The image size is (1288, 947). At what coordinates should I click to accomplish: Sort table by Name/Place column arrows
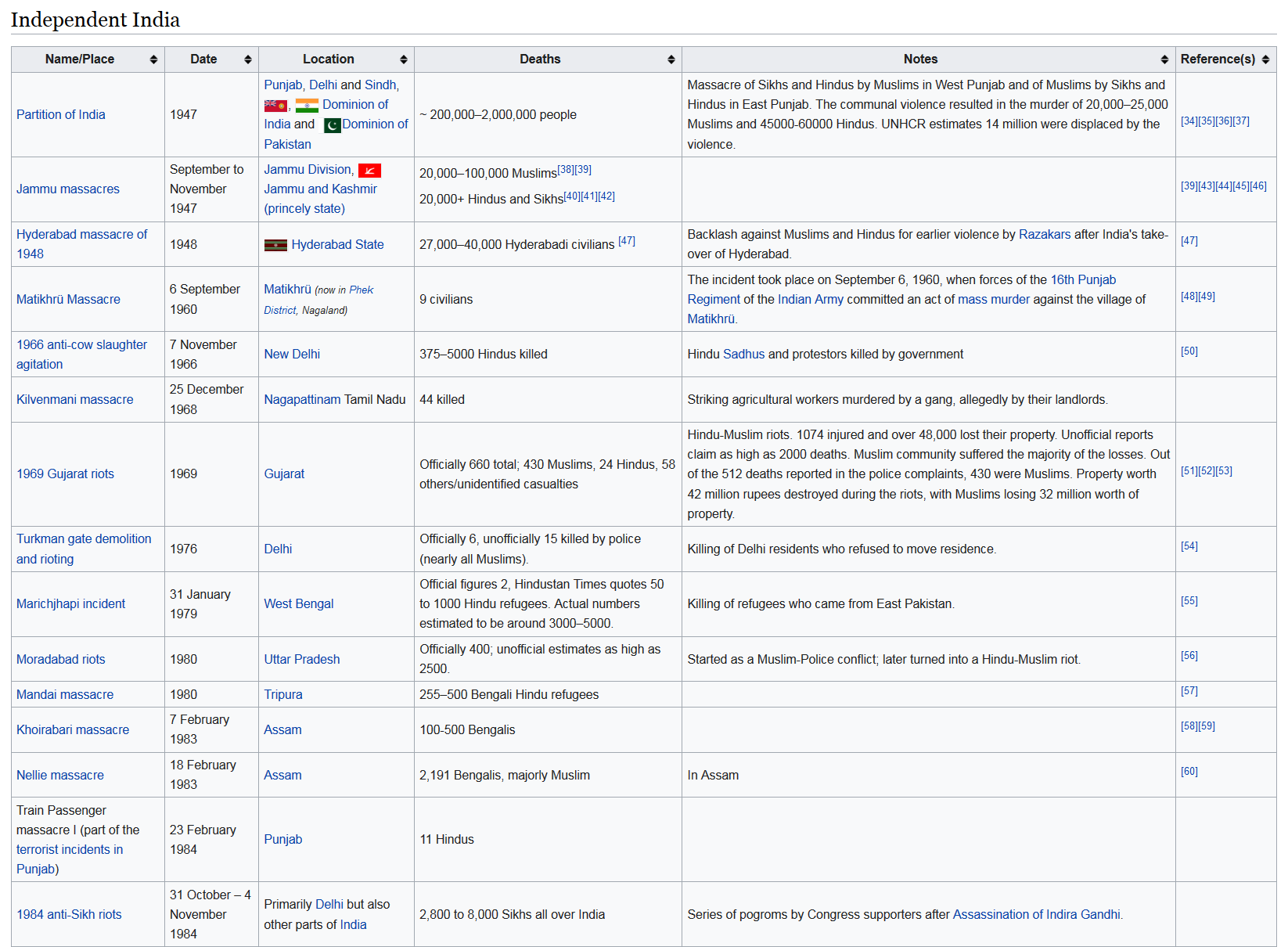point(153,59)
